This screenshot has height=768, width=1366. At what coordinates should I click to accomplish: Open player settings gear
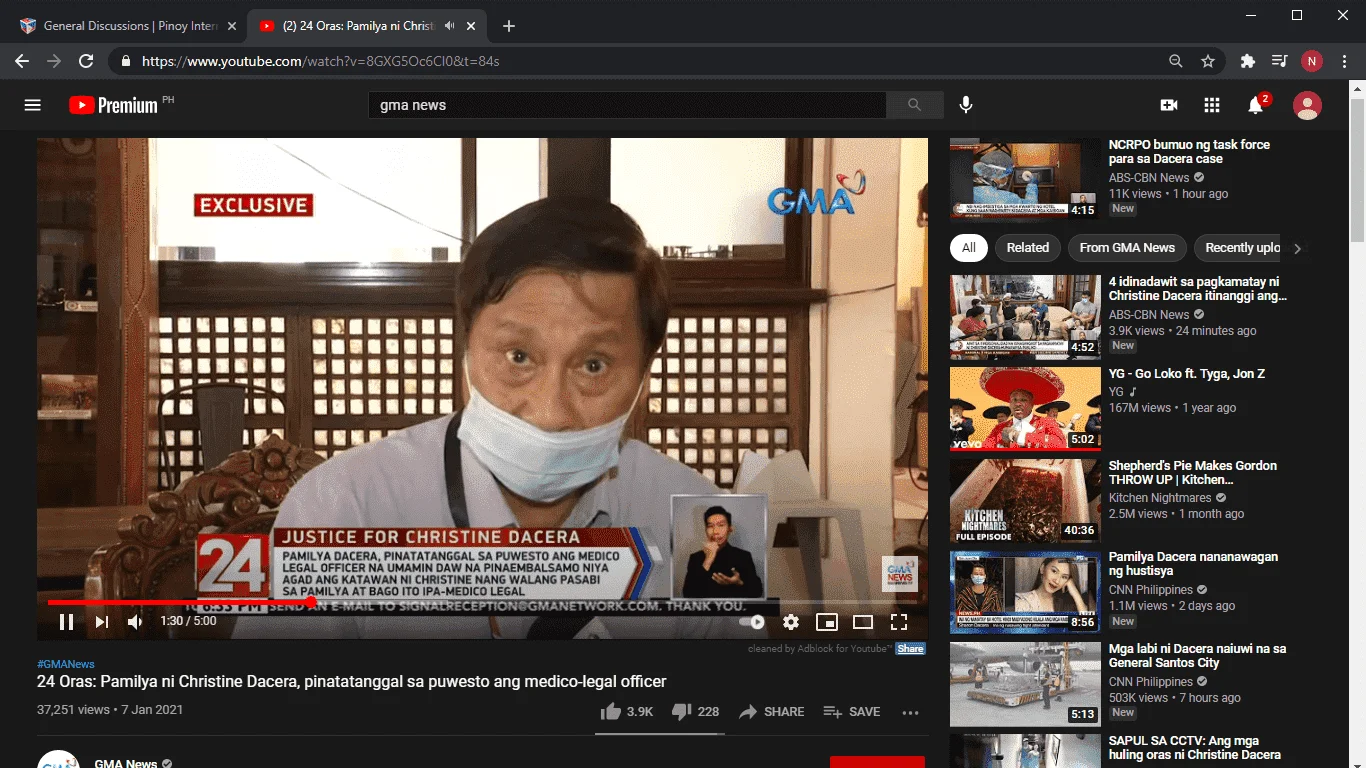(791, 622)
